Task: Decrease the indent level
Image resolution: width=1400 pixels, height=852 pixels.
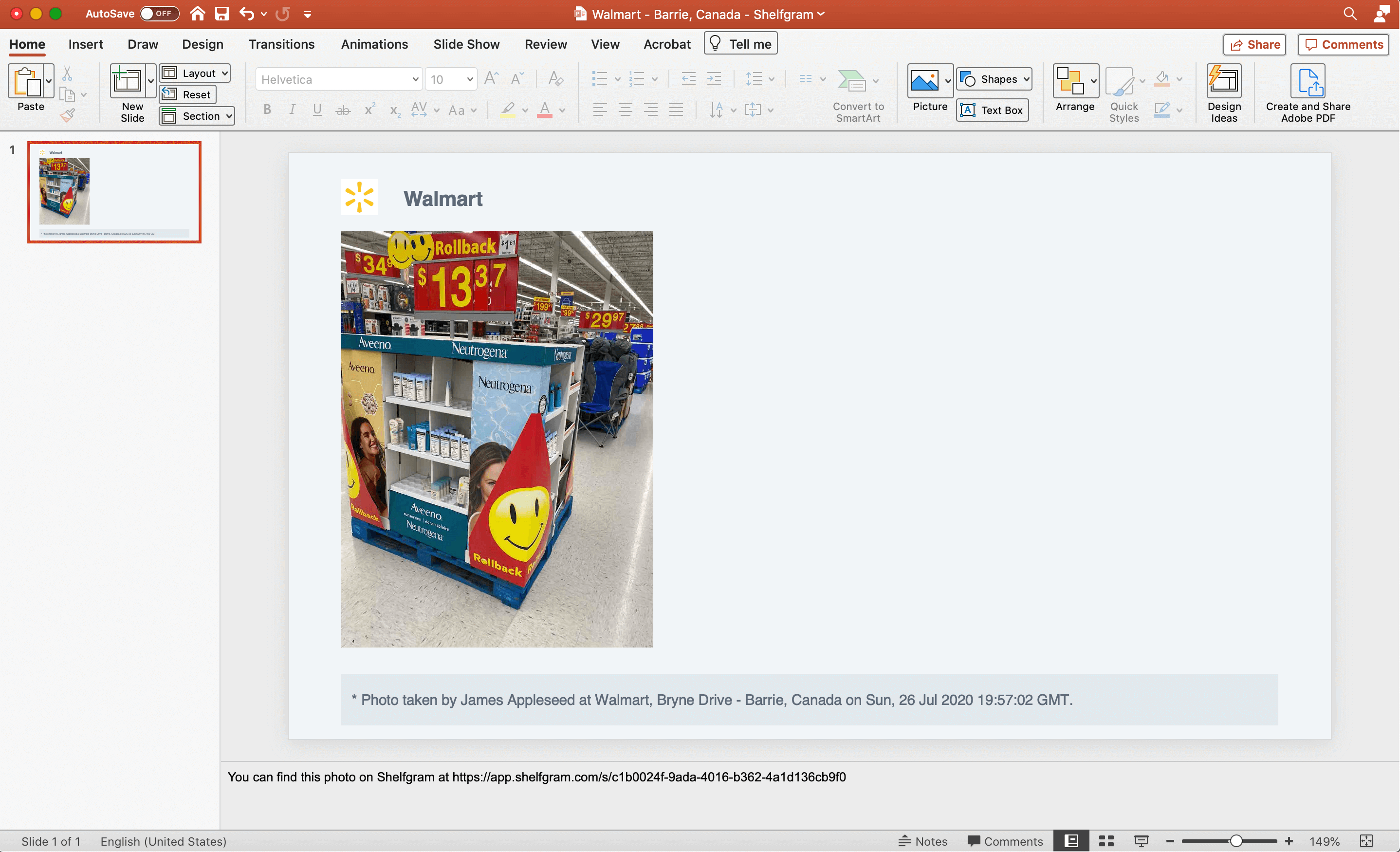Action: 688,78
